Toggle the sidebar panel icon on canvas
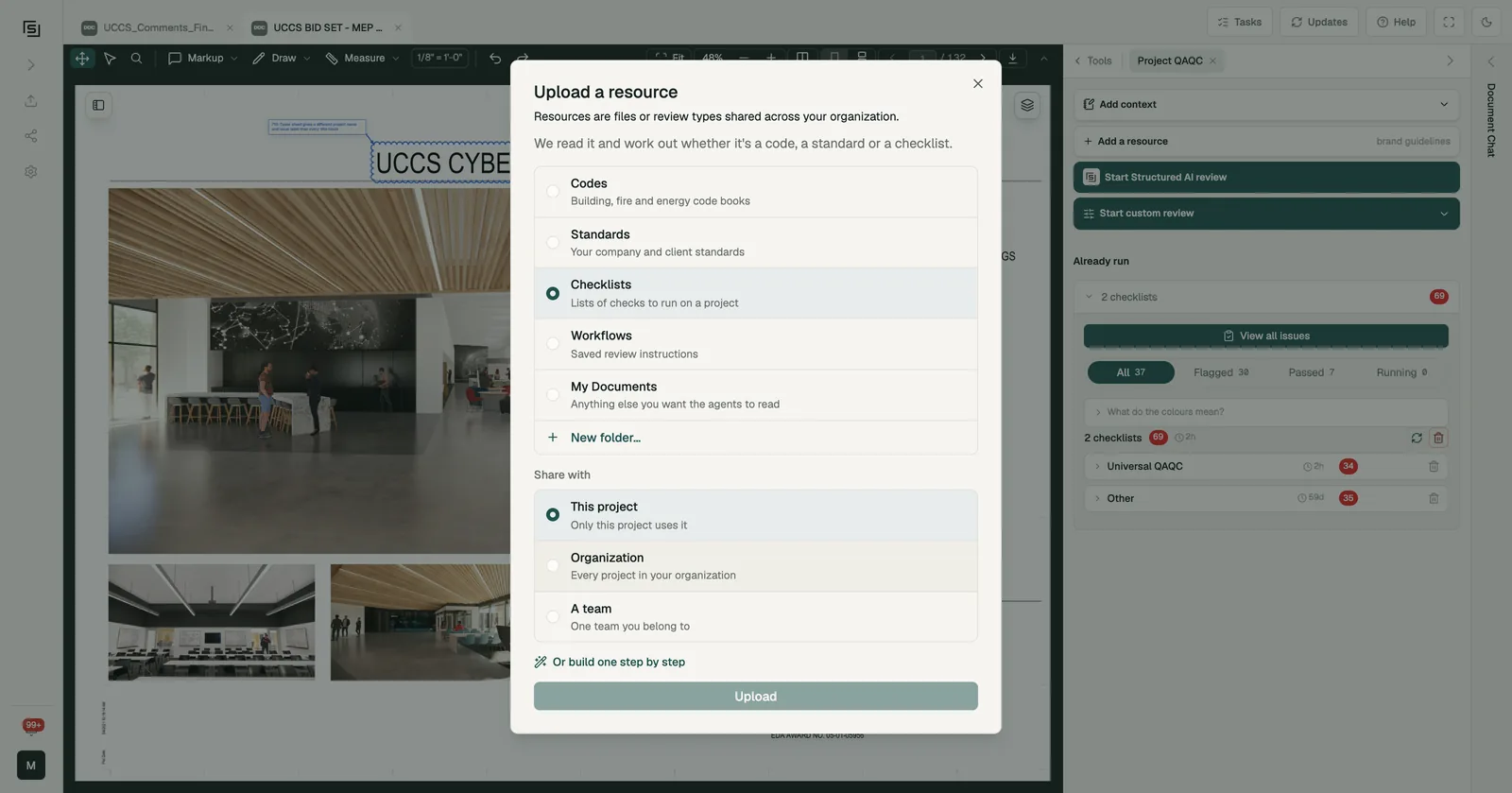 (98, 105)
